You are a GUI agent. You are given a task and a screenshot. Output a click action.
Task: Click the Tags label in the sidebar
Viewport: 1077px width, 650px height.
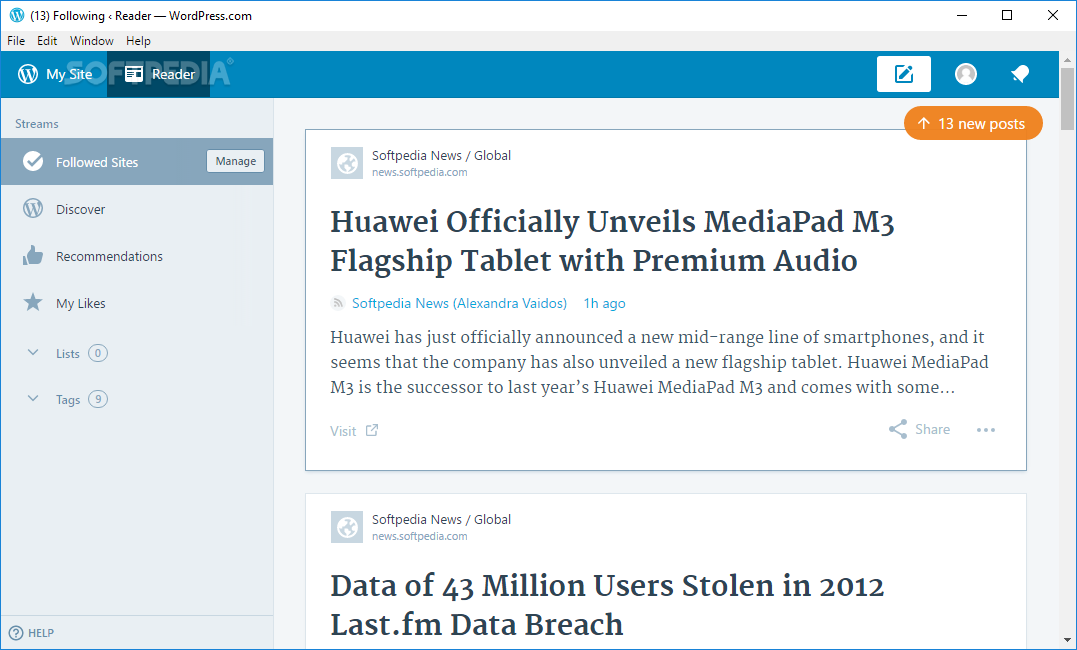pos(68,400)
